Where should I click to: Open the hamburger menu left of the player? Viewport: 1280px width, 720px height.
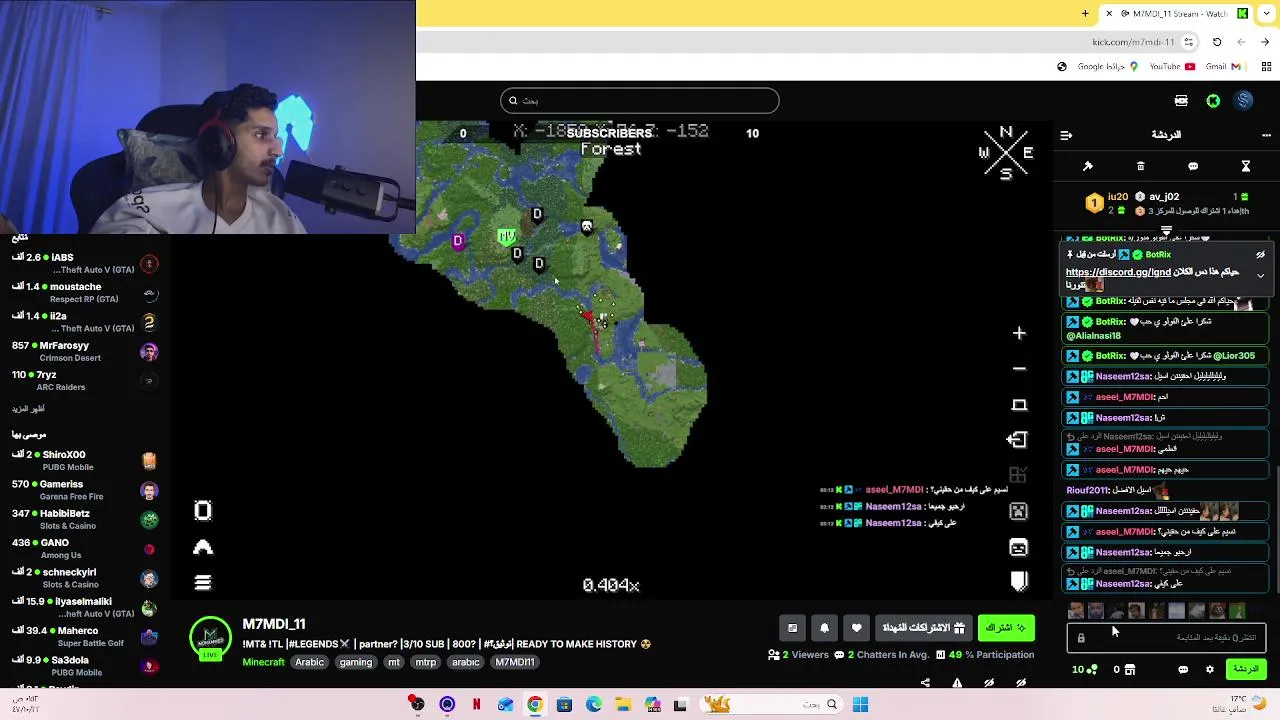tap(203, 583)
